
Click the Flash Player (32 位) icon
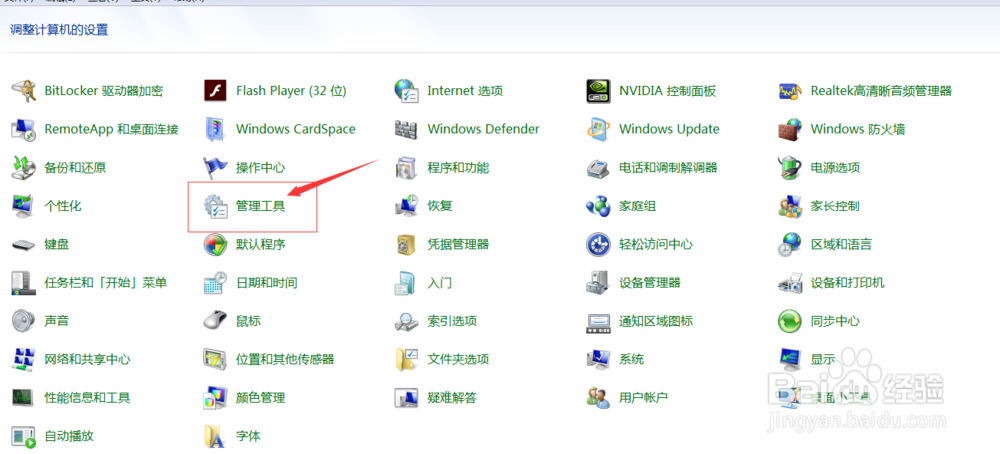pyautogui.click(x=216, y=91)
